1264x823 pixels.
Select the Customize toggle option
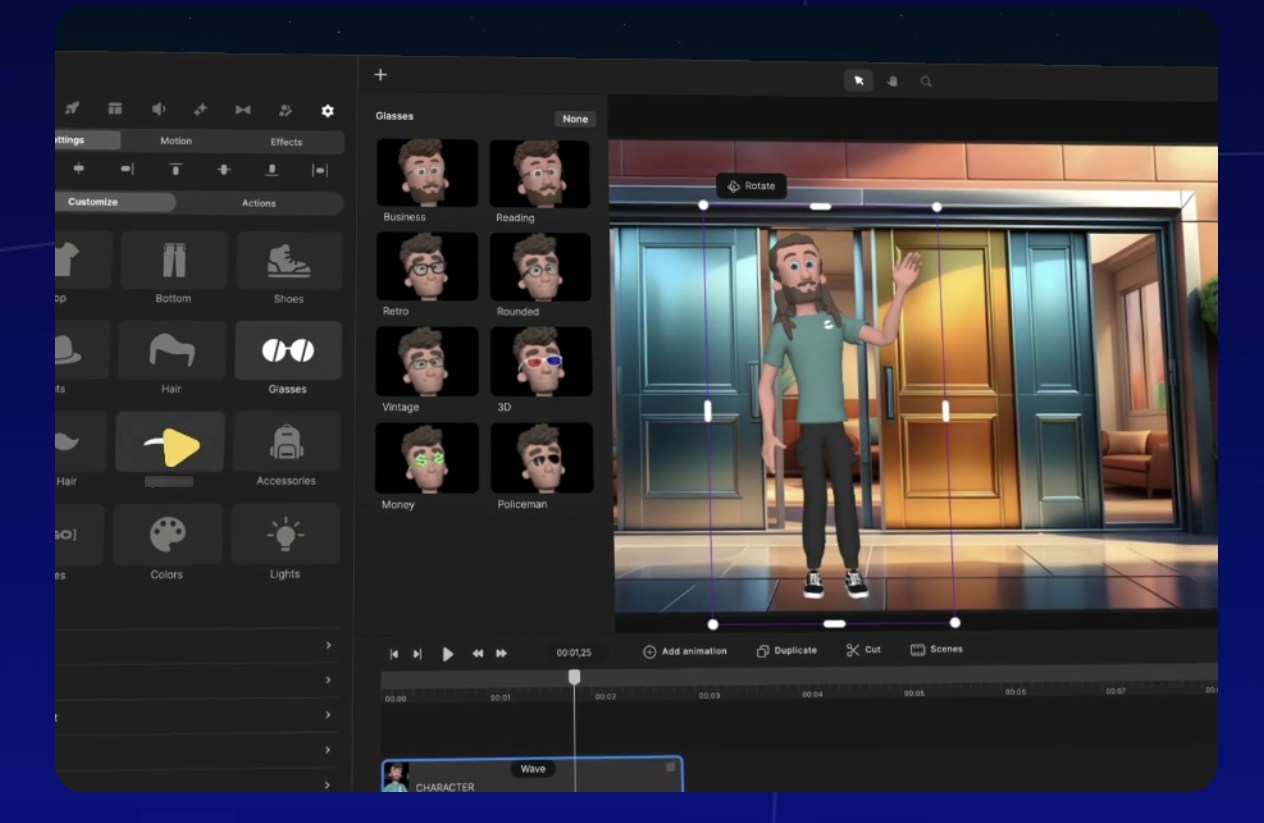(93, 202)
